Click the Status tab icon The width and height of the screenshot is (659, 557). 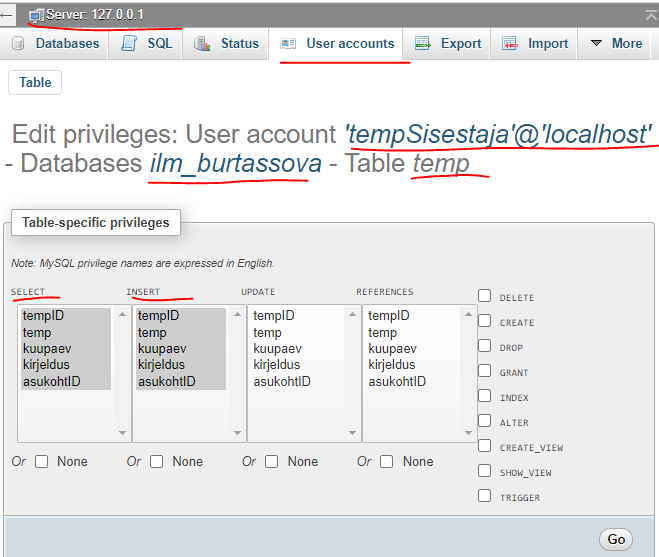(202, 44)
